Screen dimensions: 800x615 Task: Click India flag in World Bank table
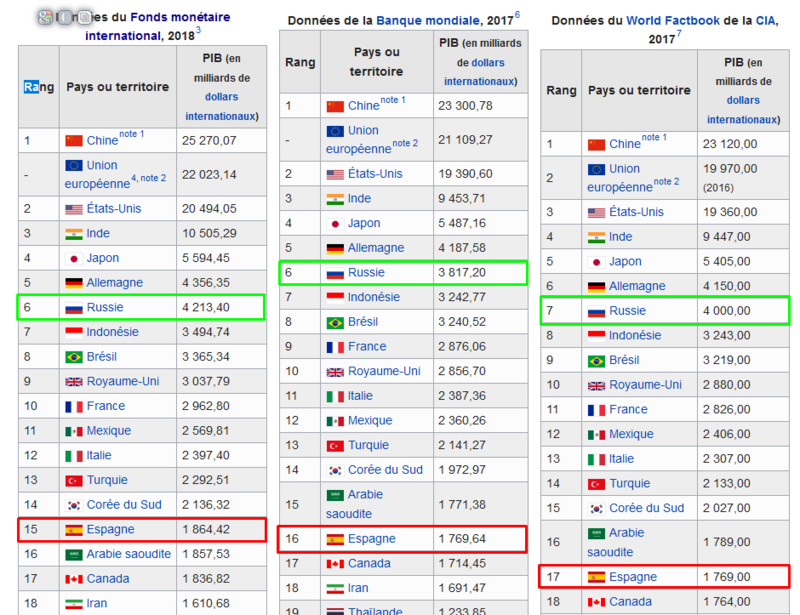[x=335, y=199]
